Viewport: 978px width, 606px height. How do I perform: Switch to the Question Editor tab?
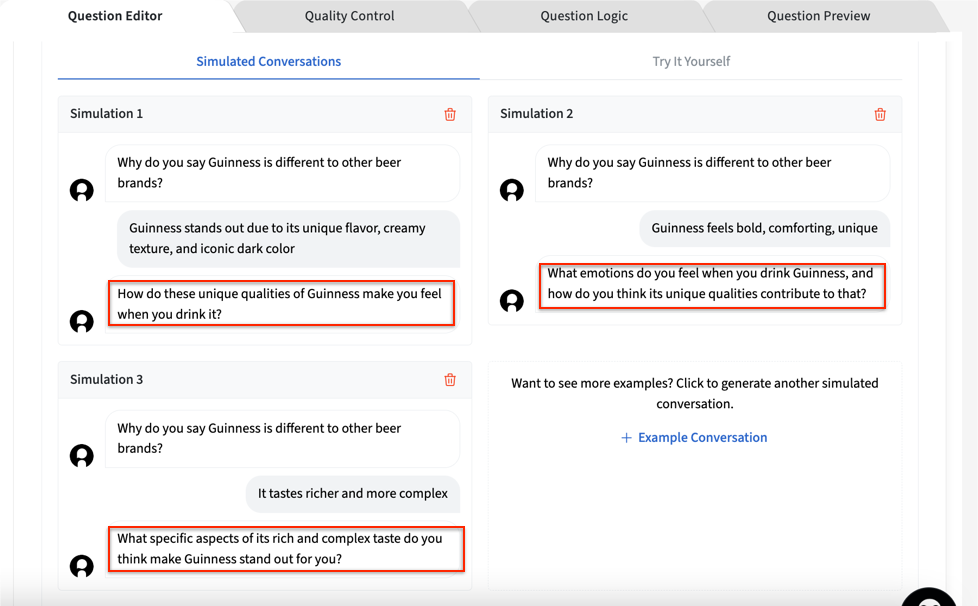coord(115,16)
